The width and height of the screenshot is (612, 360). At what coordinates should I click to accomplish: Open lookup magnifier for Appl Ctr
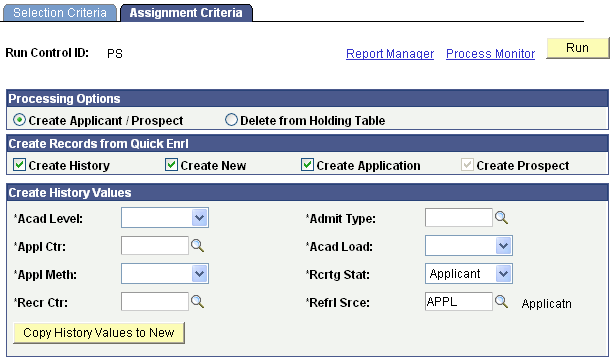tap(197, 246)
